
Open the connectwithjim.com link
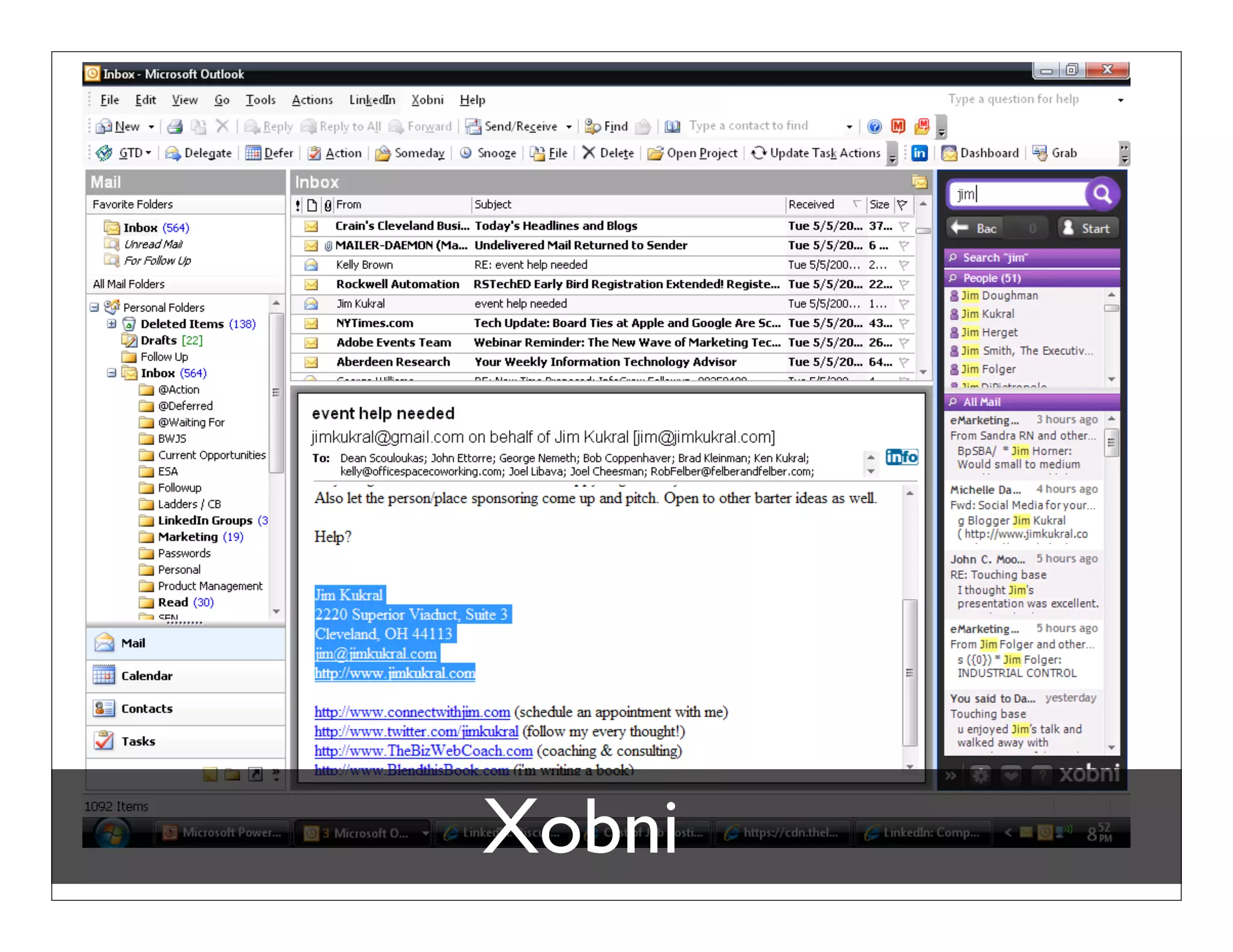pos(412,712)
